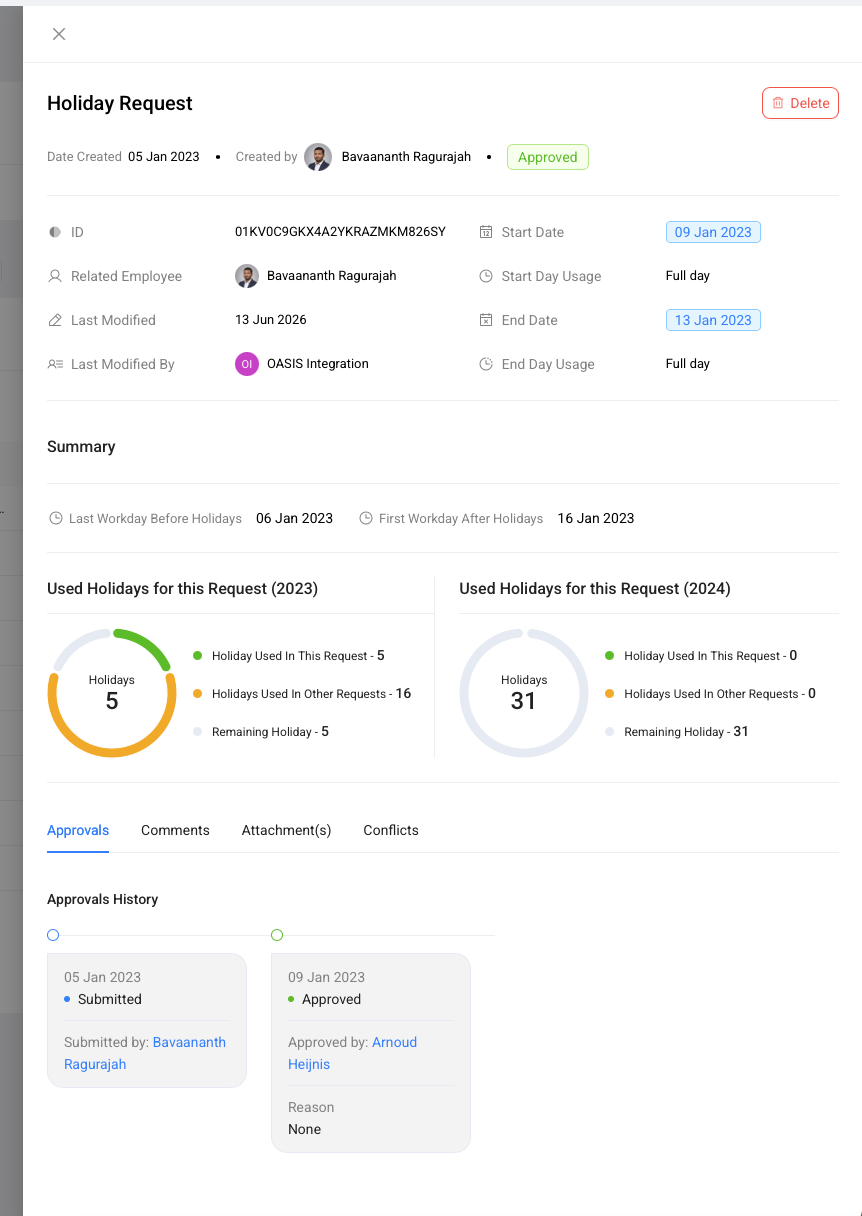The width and height of the screenshot is (862, 1216).
Task: Click the 2024 holidays donut chart
Action: [524, 693]
